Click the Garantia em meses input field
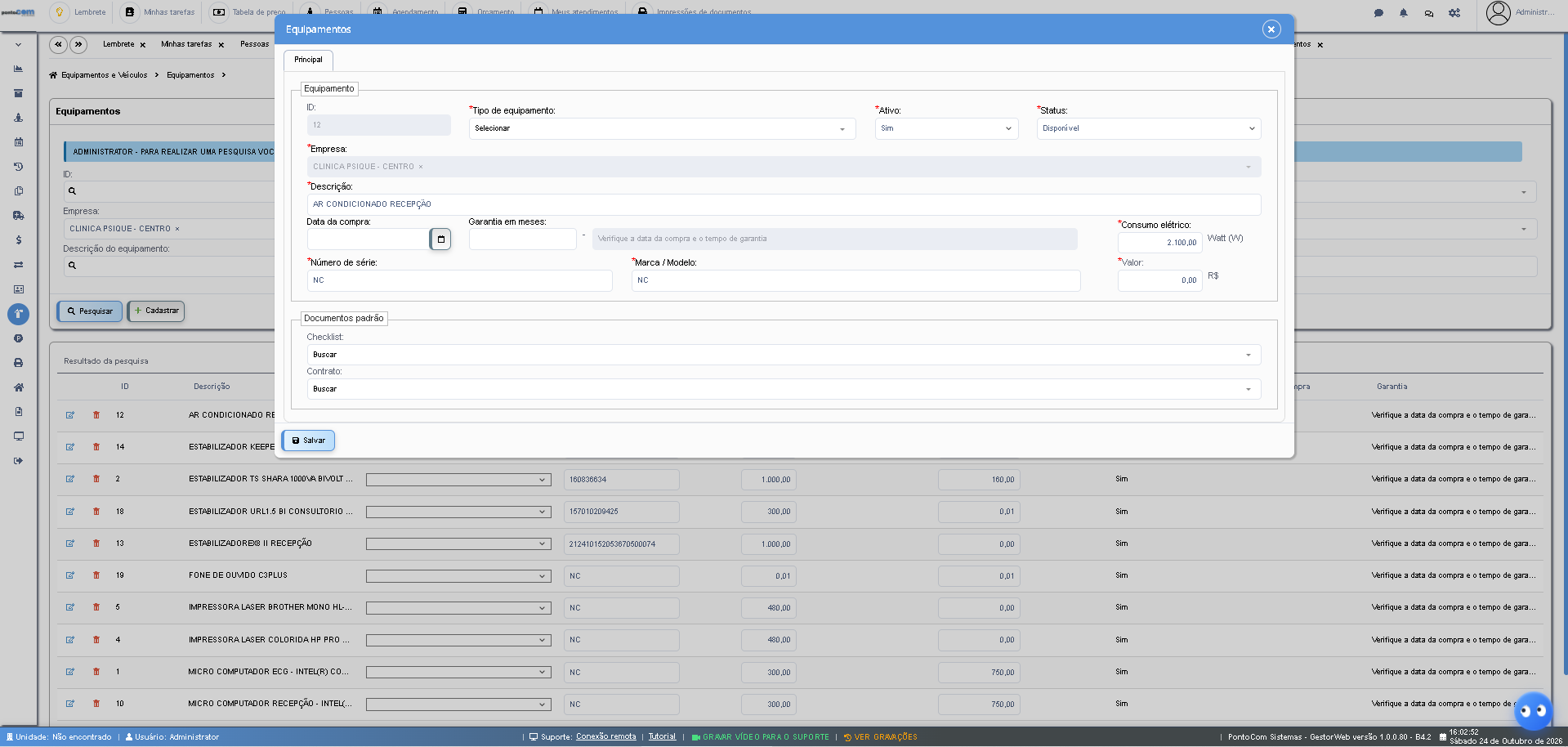Viewport: 1568px width, 747px height. click(x=522, y=239)
